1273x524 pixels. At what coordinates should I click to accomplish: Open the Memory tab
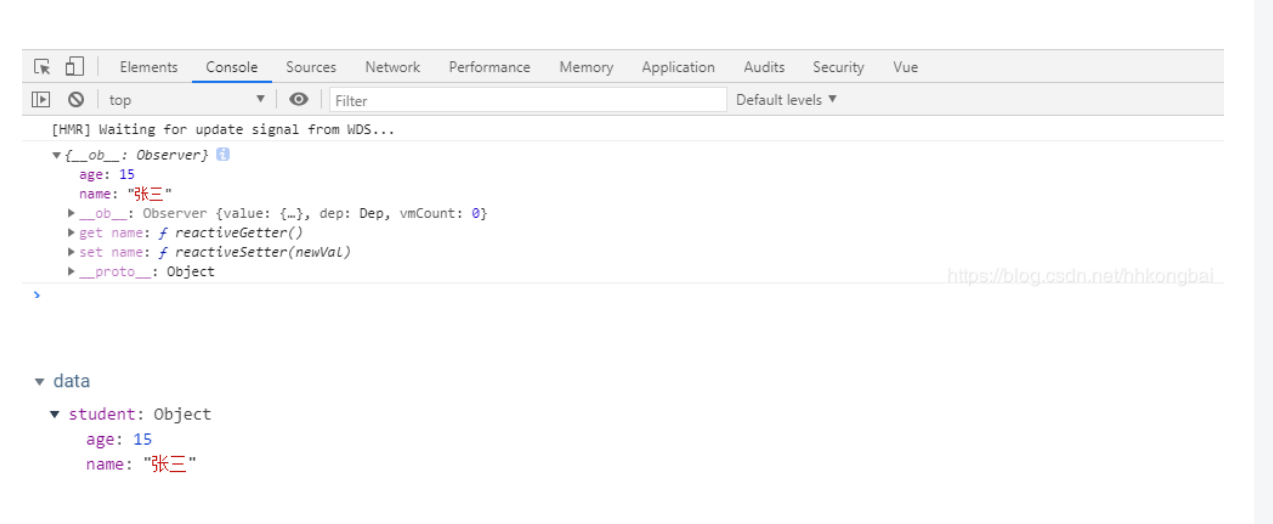586,67
